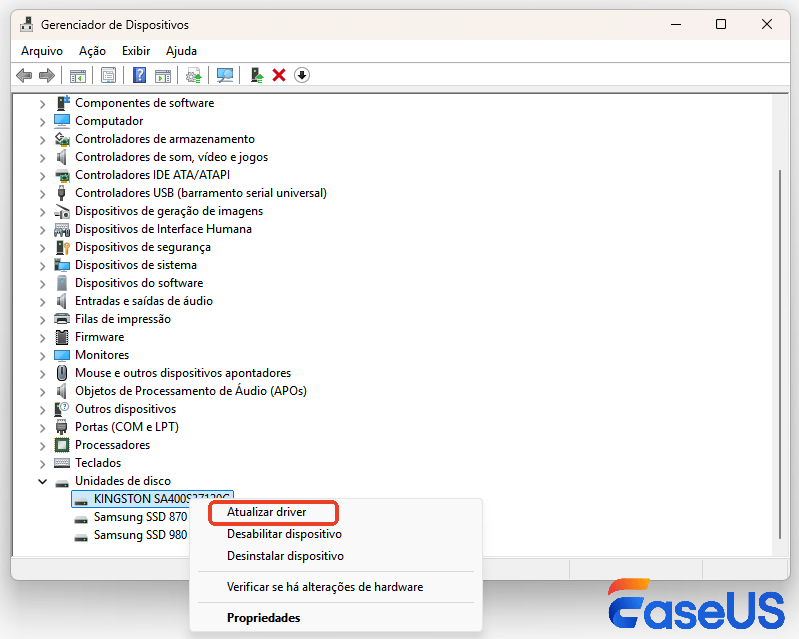This screenshot has height=639, width=799.
Task: Click the Dispositivos de segurança key icon
Action: pos(62,247)
